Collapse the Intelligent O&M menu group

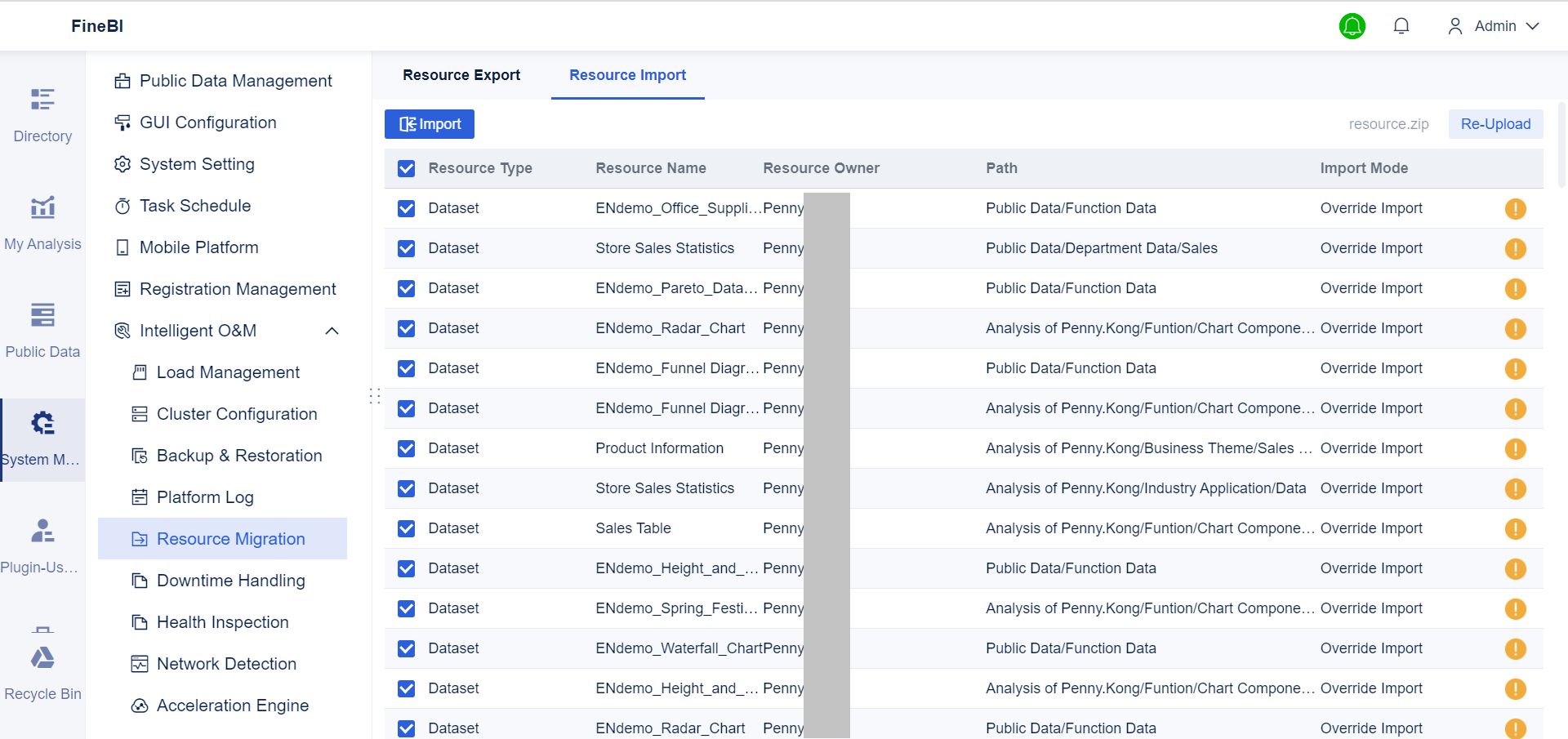click(x=332, y=331)
